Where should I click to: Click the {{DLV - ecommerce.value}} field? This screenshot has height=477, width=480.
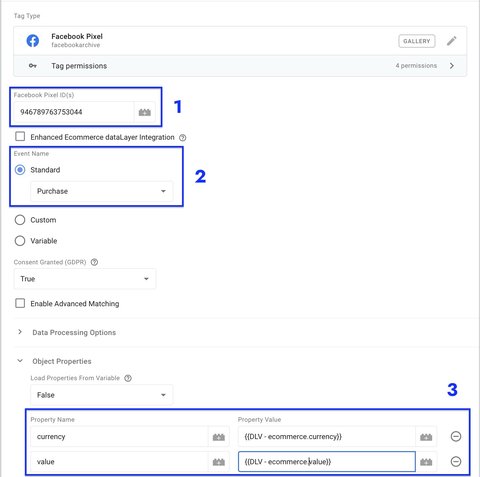327,462
